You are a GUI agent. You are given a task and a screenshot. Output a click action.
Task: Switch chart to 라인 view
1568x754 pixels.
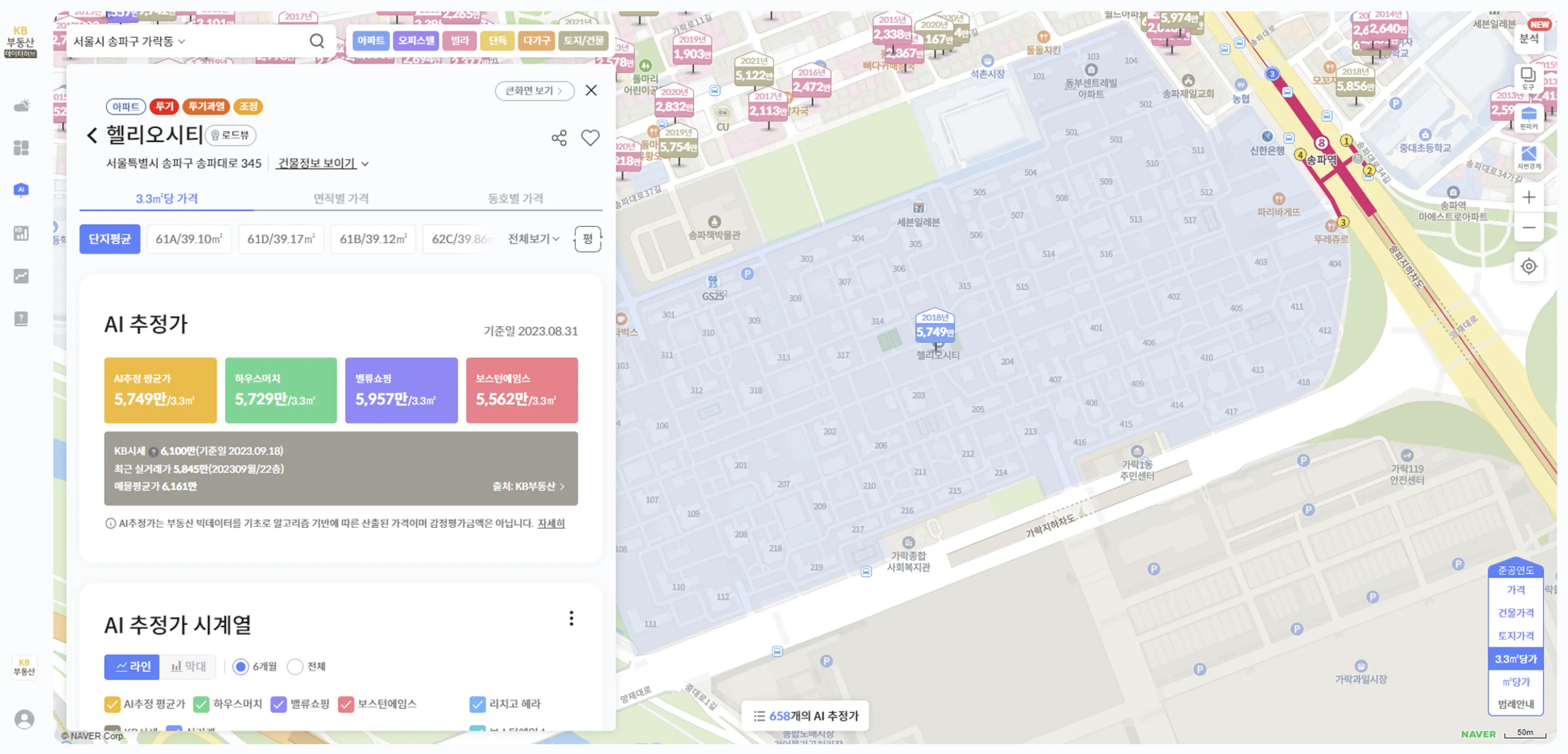(132, 667)
